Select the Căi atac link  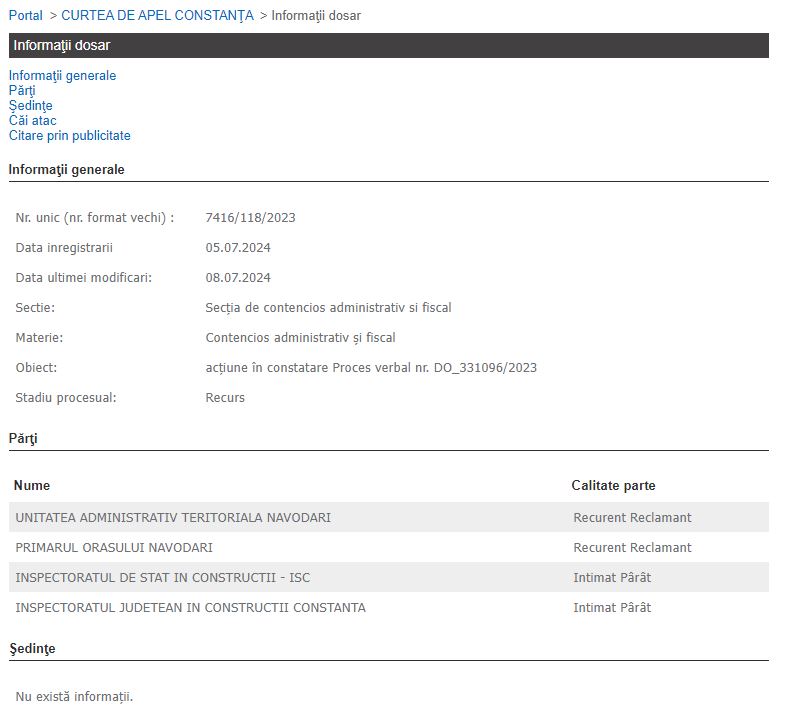pos(32,120)
